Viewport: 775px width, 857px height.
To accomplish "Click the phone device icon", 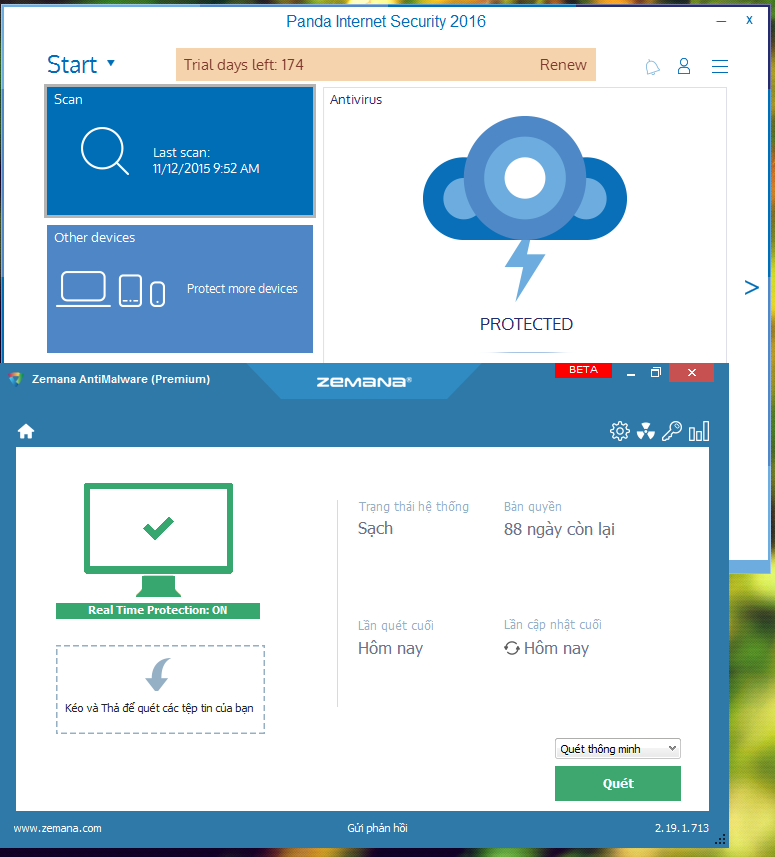I will pos(157,294).
